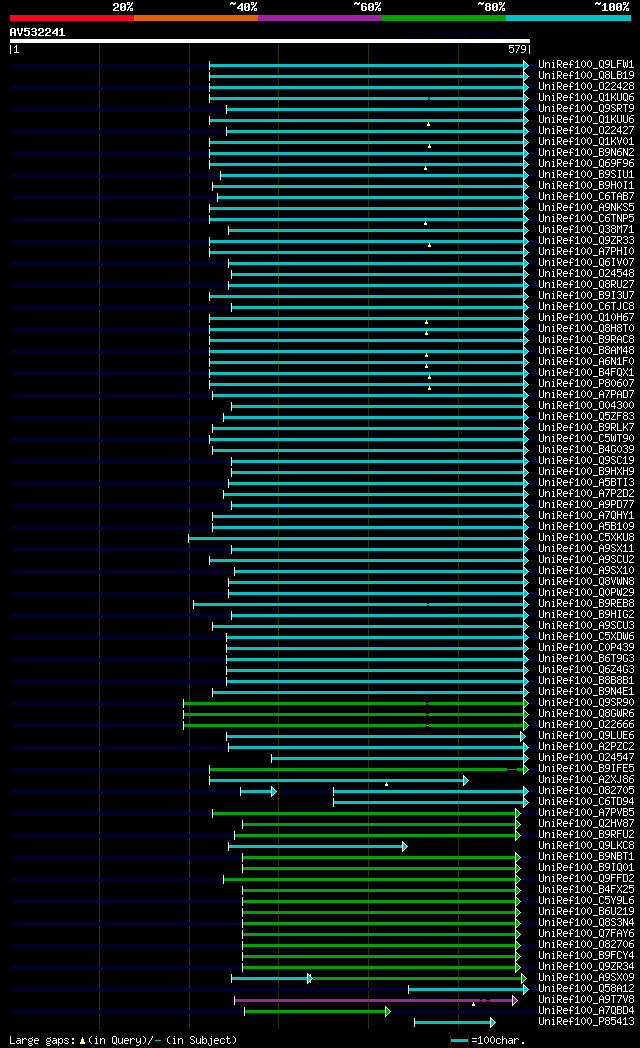The height and width of the screenshot is (1048, 640).
Task: Click the UniRef100_Q9LKC8 hit name
Action: [x=586, y=846]
